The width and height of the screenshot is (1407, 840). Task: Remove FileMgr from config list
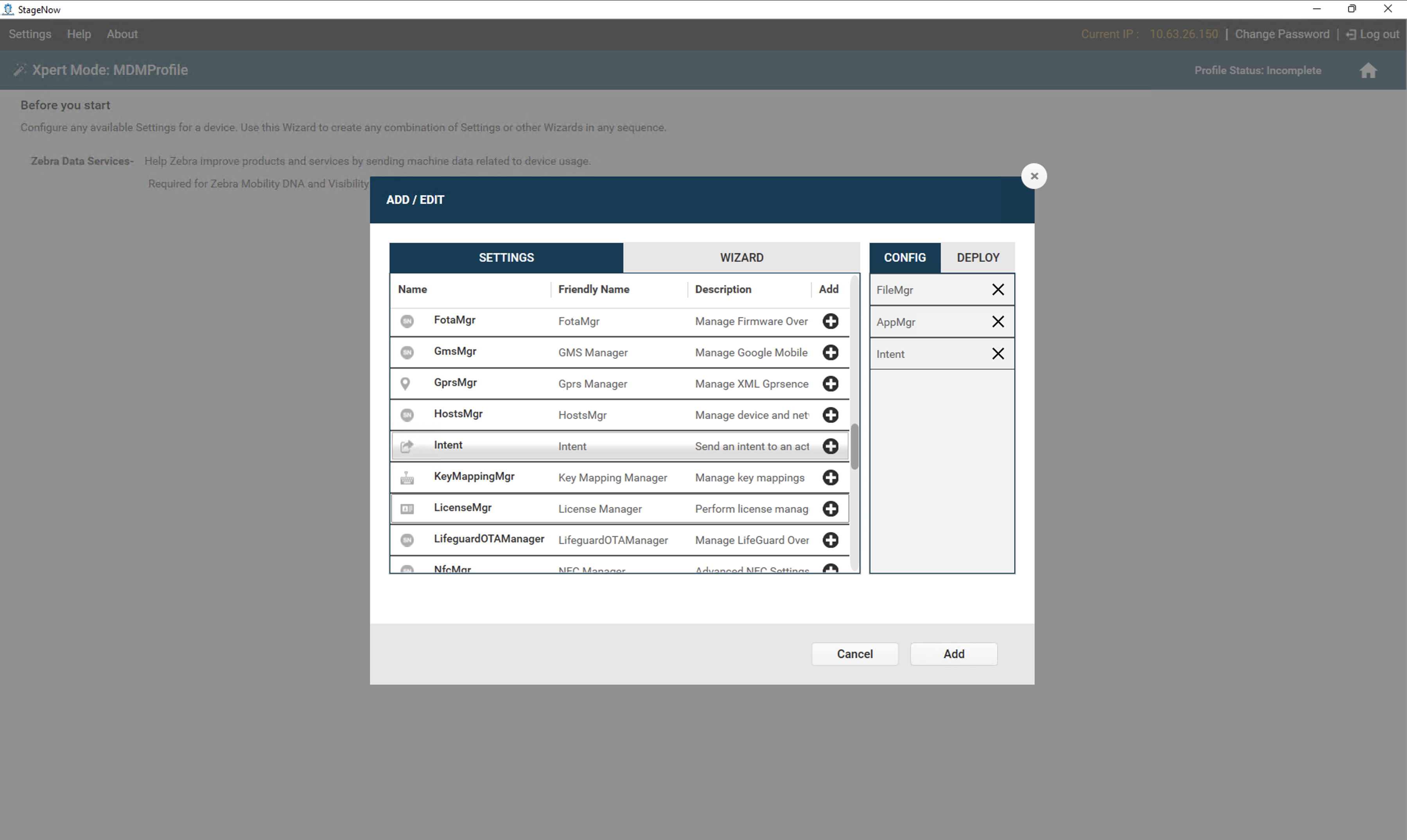pos(998,290)
